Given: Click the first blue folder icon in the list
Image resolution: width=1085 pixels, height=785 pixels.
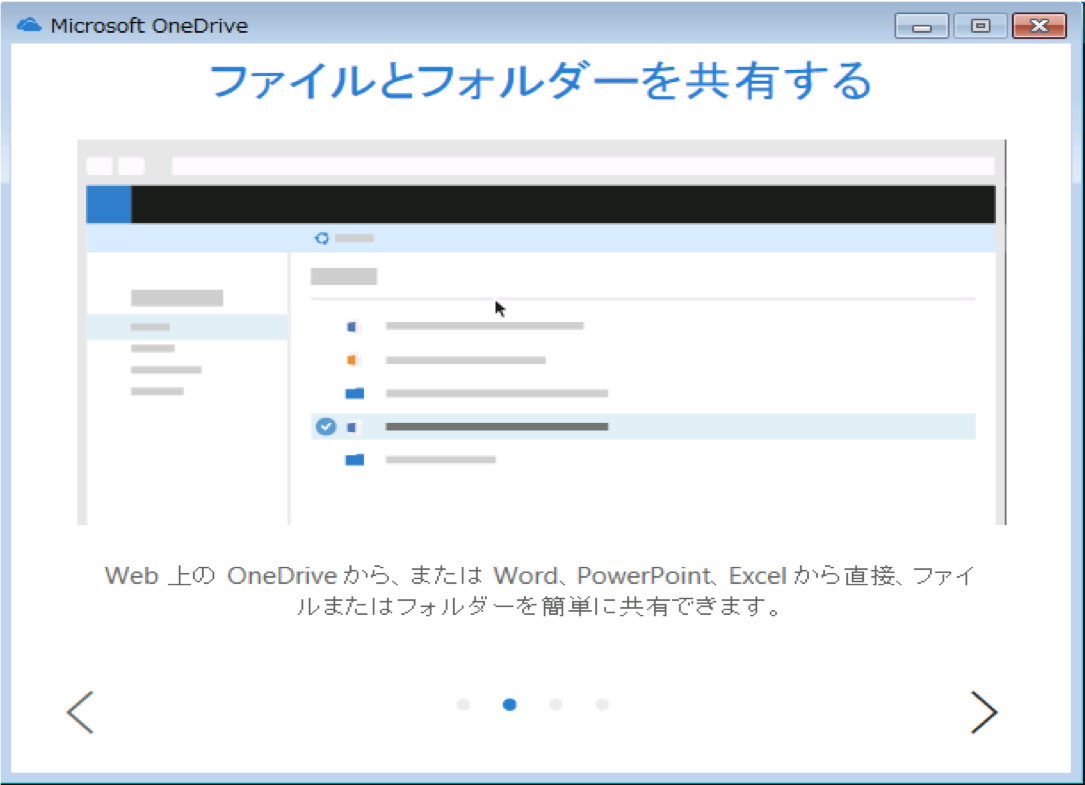Looking at the screenshot, I should [354, 393].
